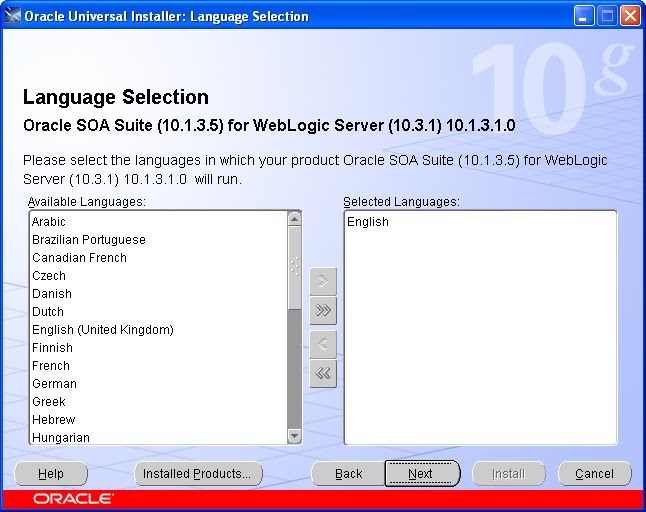
Task: Pick Greek from the list
Action: pos(159,402)
